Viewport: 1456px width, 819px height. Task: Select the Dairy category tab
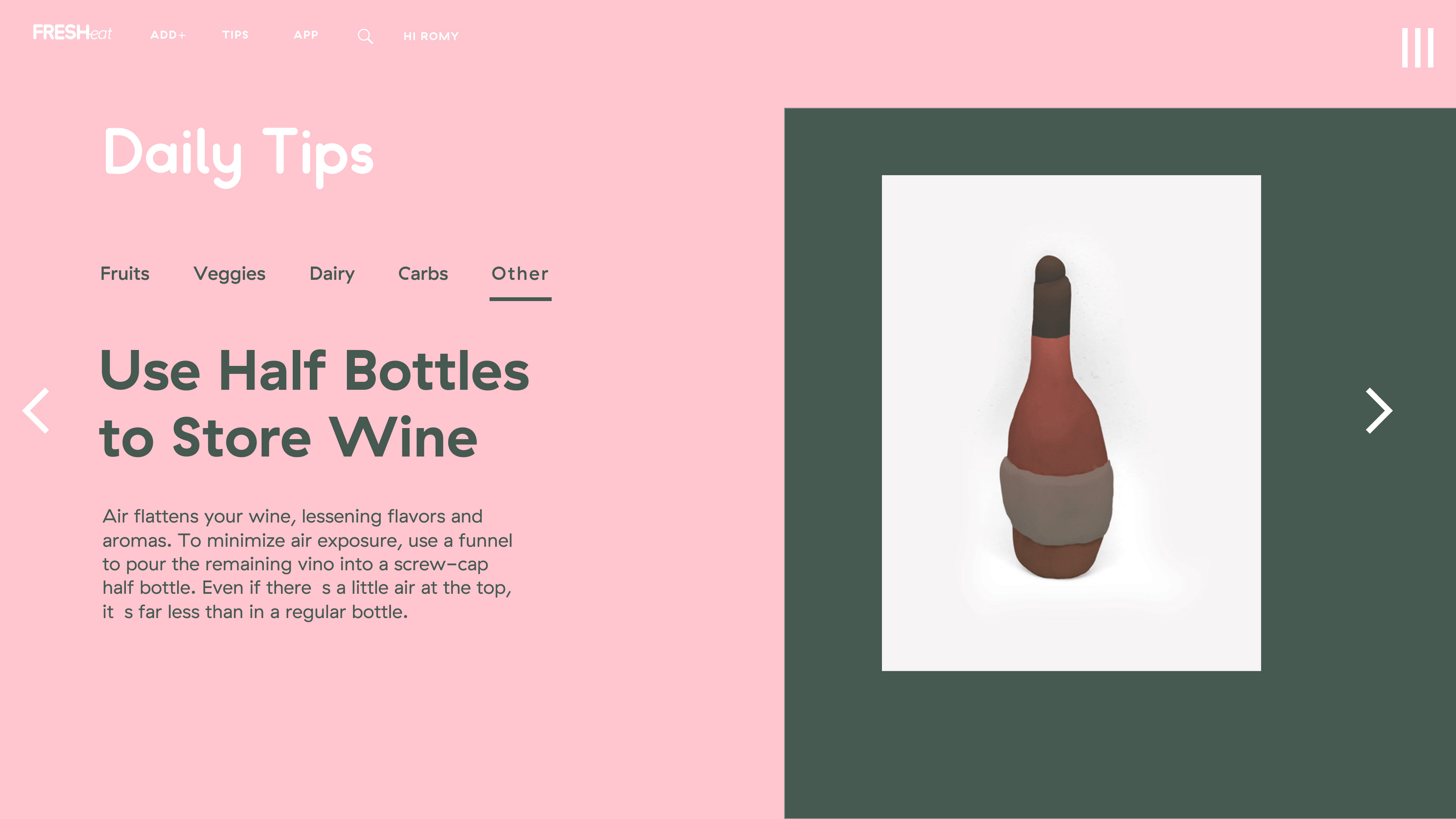(x=332, y=273)
